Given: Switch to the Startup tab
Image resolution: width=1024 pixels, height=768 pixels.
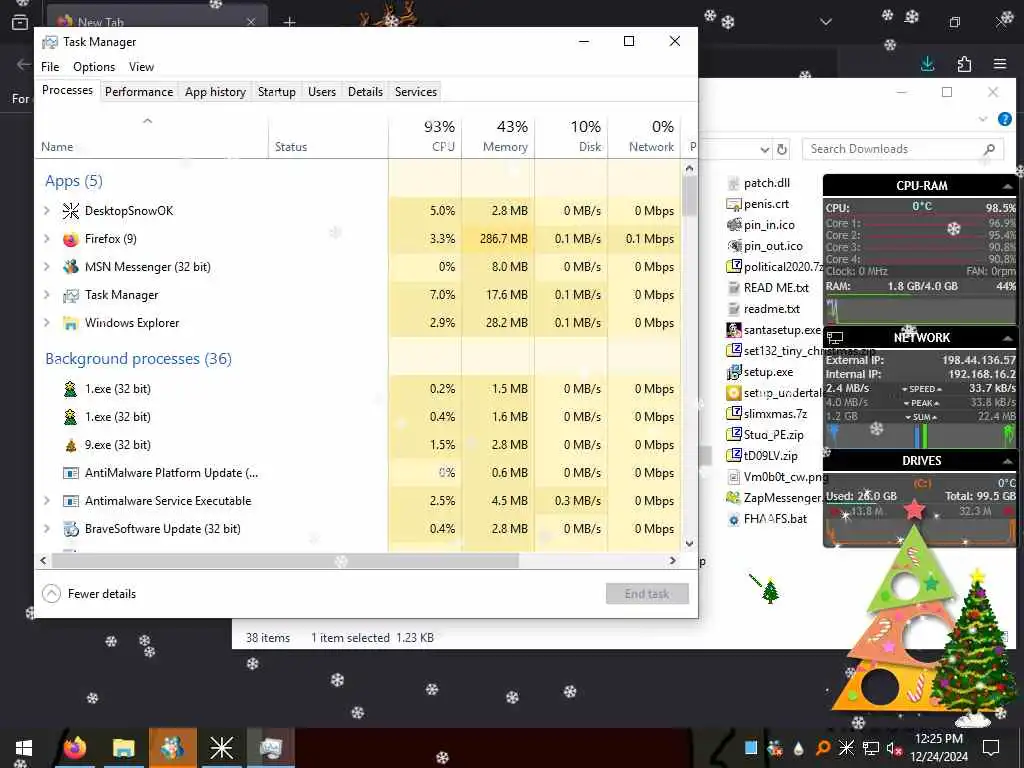Looking at the screenshot, I should (277, 92).
